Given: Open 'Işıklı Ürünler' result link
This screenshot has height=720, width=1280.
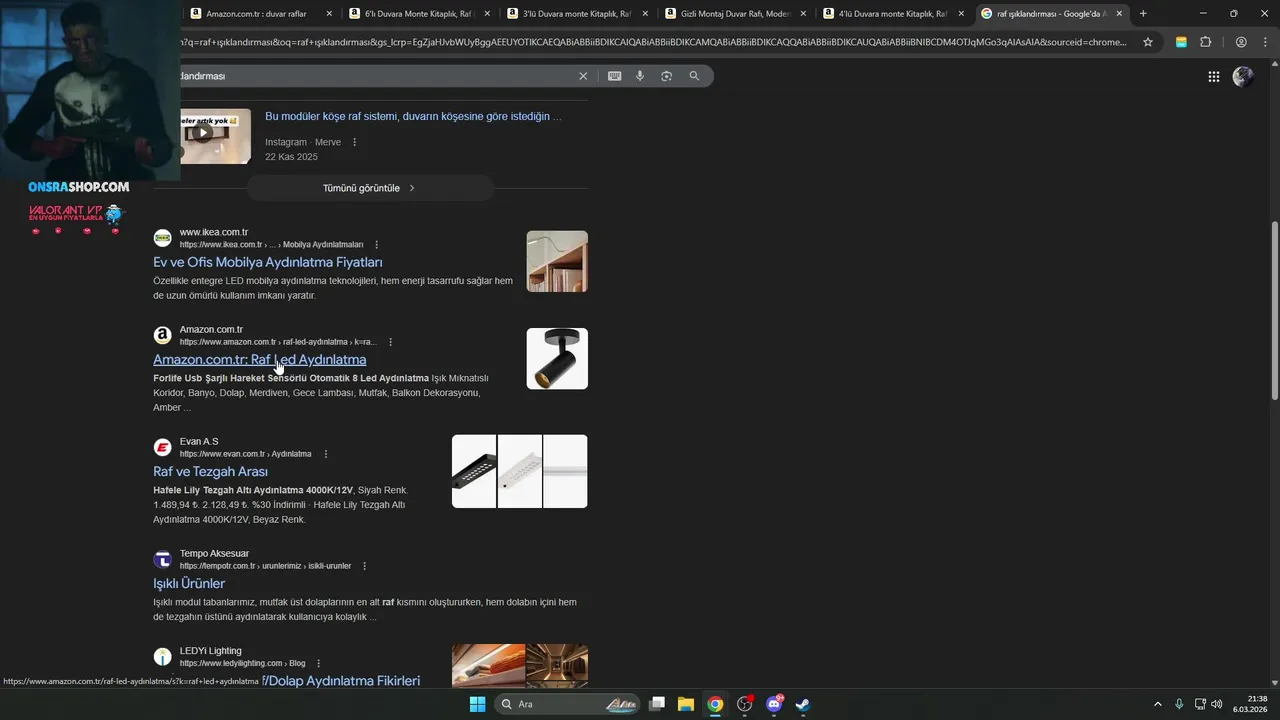Looking at the screenshot, I should 189,583.
